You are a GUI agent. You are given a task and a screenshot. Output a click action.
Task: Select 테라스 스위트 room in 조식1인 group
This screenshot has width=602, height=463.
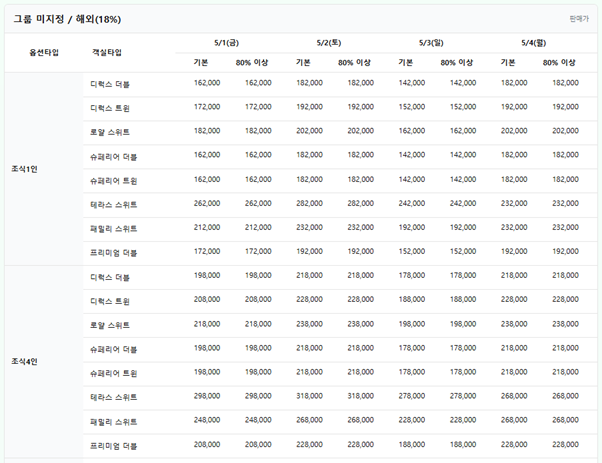(x=113, y=204)
